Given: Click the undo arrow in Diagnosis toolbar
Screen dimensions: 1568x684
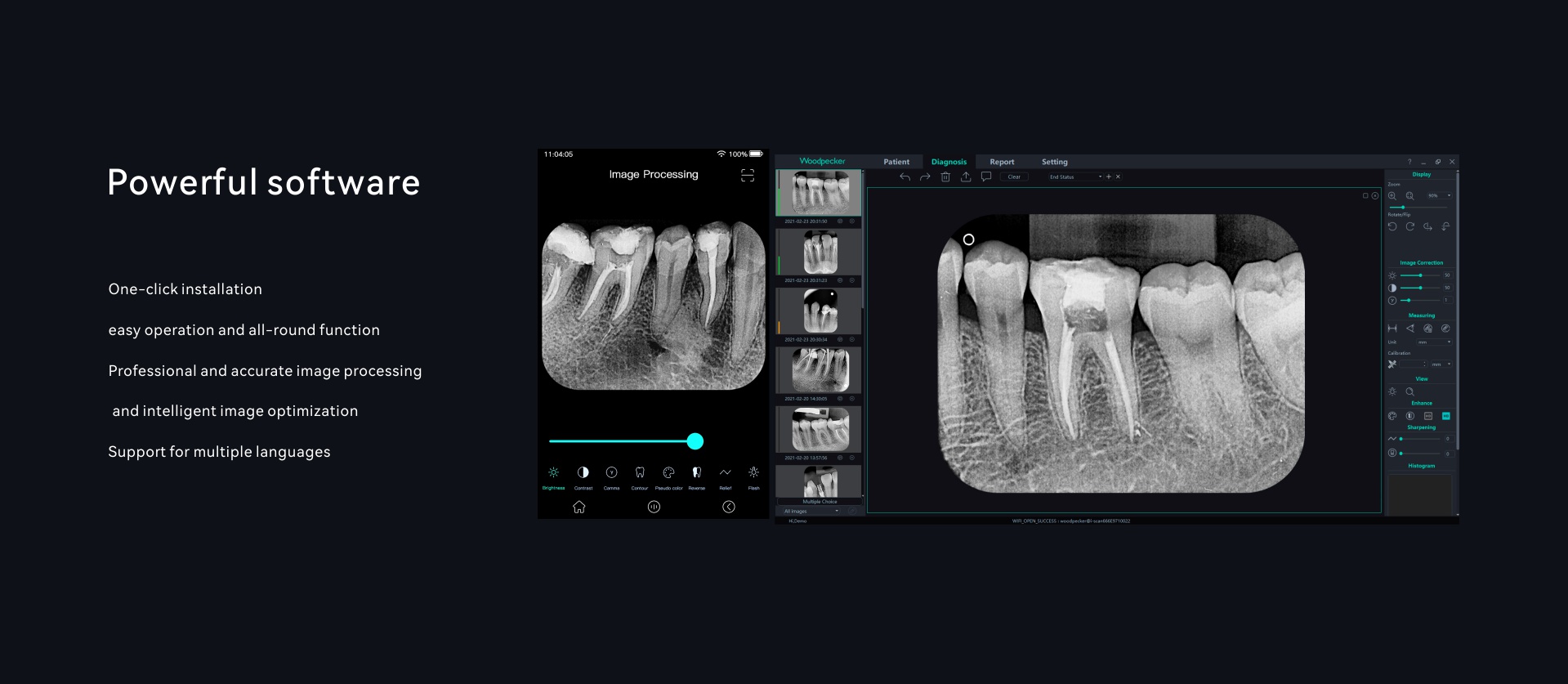Looking at the screenshot, I should 905,177.
